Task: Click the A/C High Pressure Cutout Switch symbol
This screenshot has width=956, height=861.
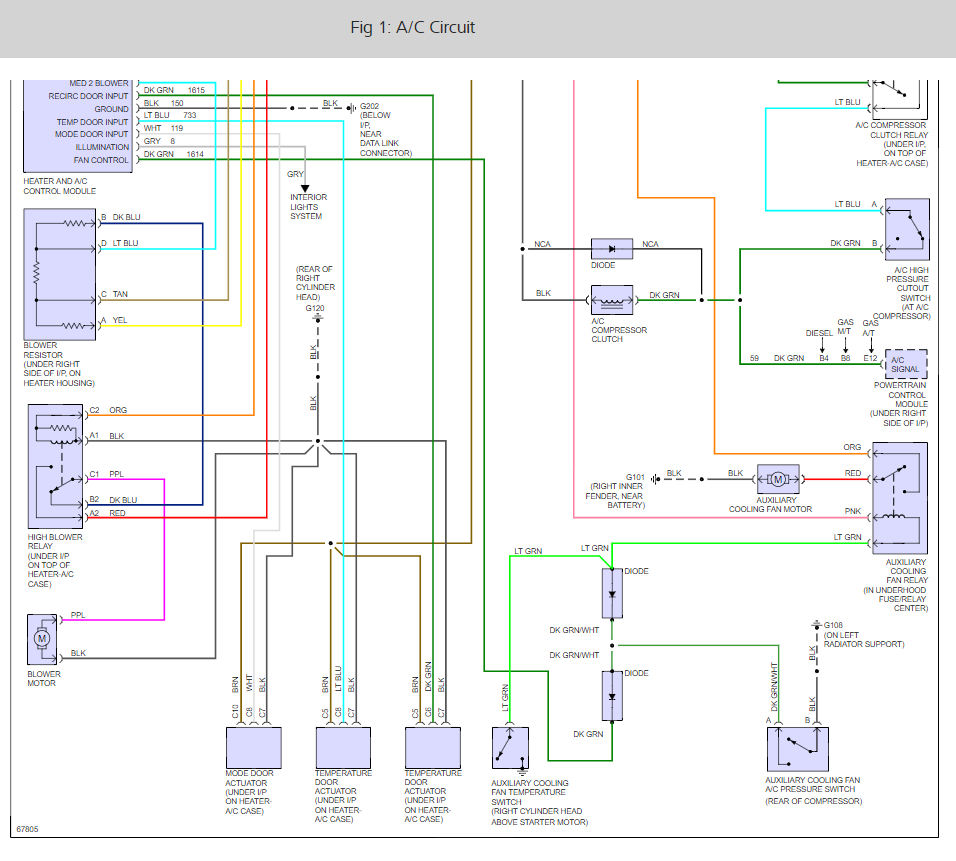Action: (x=907, y=229)
